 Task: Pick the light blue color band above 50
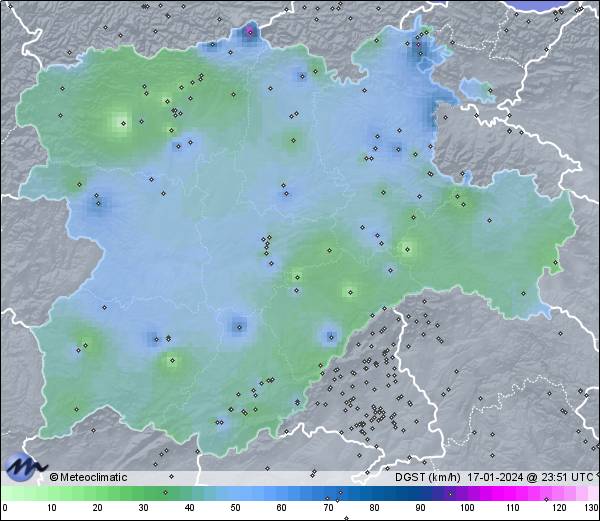click(x=235, y=493)
